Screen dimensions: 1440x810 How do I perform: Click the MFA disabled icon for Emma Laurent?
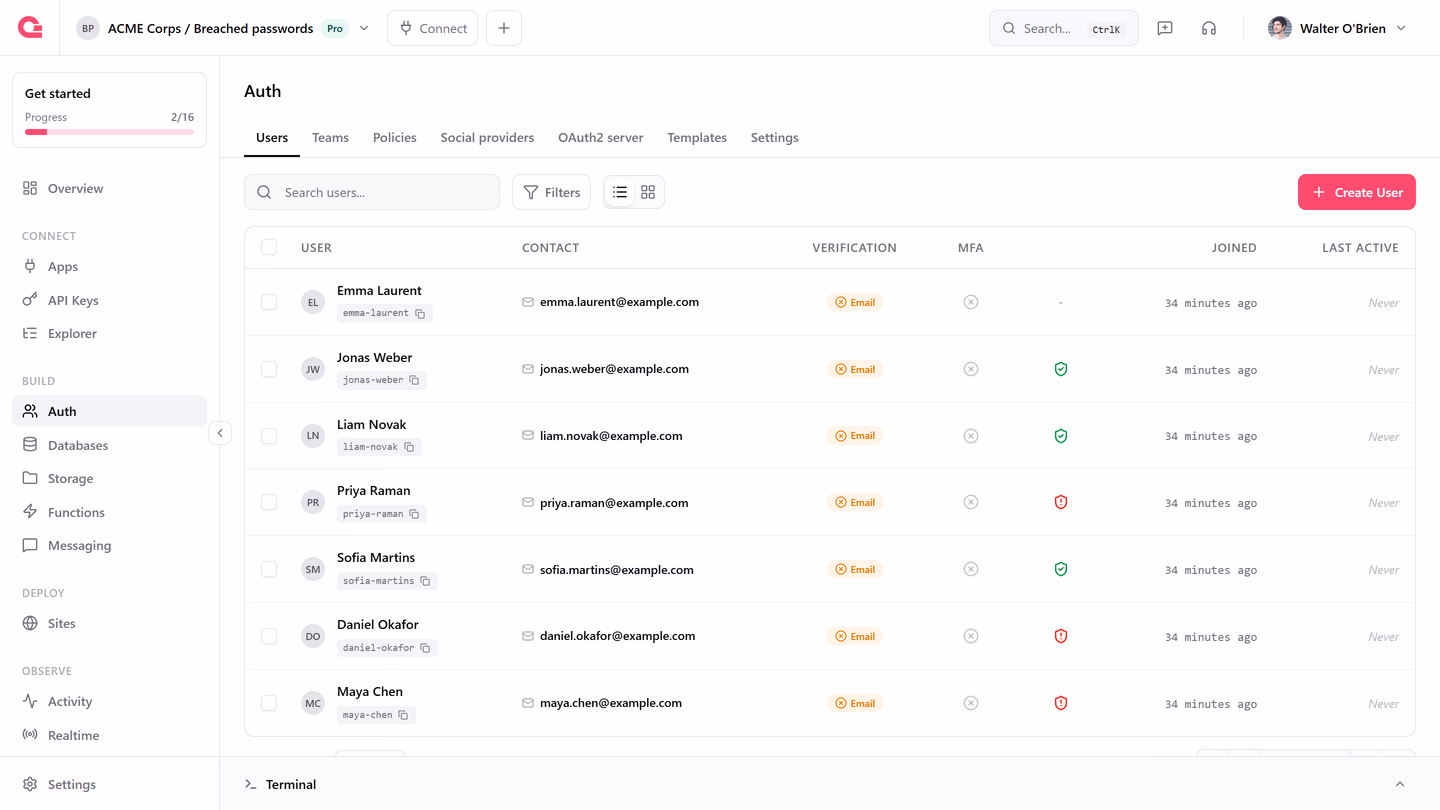point(970,302)
